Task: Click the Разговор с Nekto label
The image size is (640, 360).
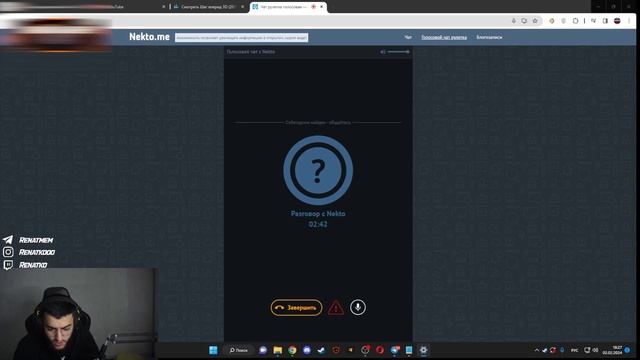Action: (x=318, y=213)
